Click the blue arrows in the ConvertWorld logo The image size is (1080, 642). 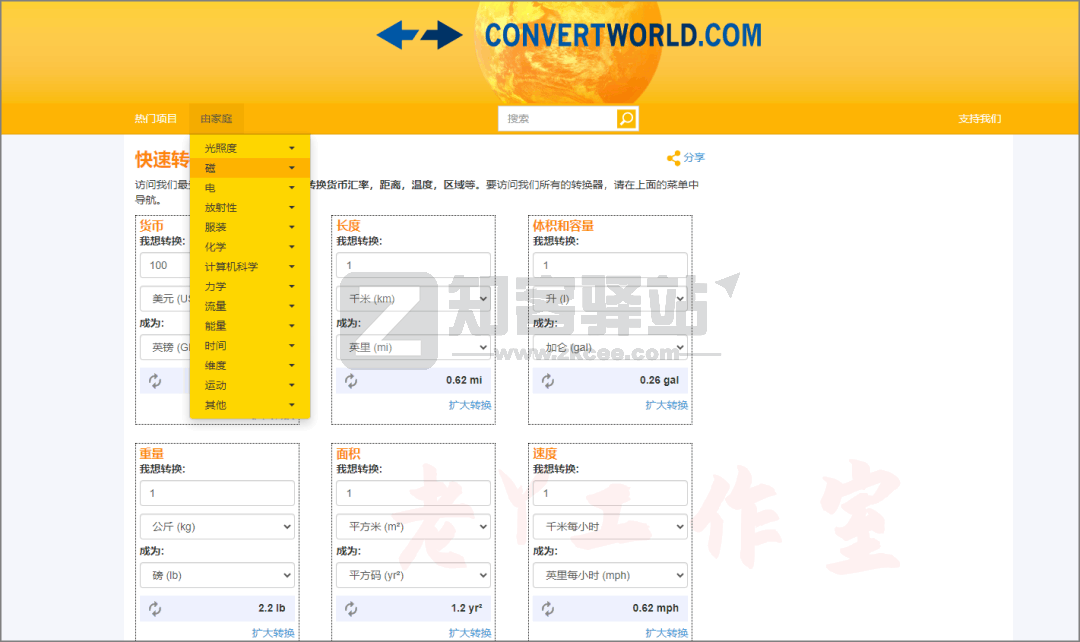point(418,34)
